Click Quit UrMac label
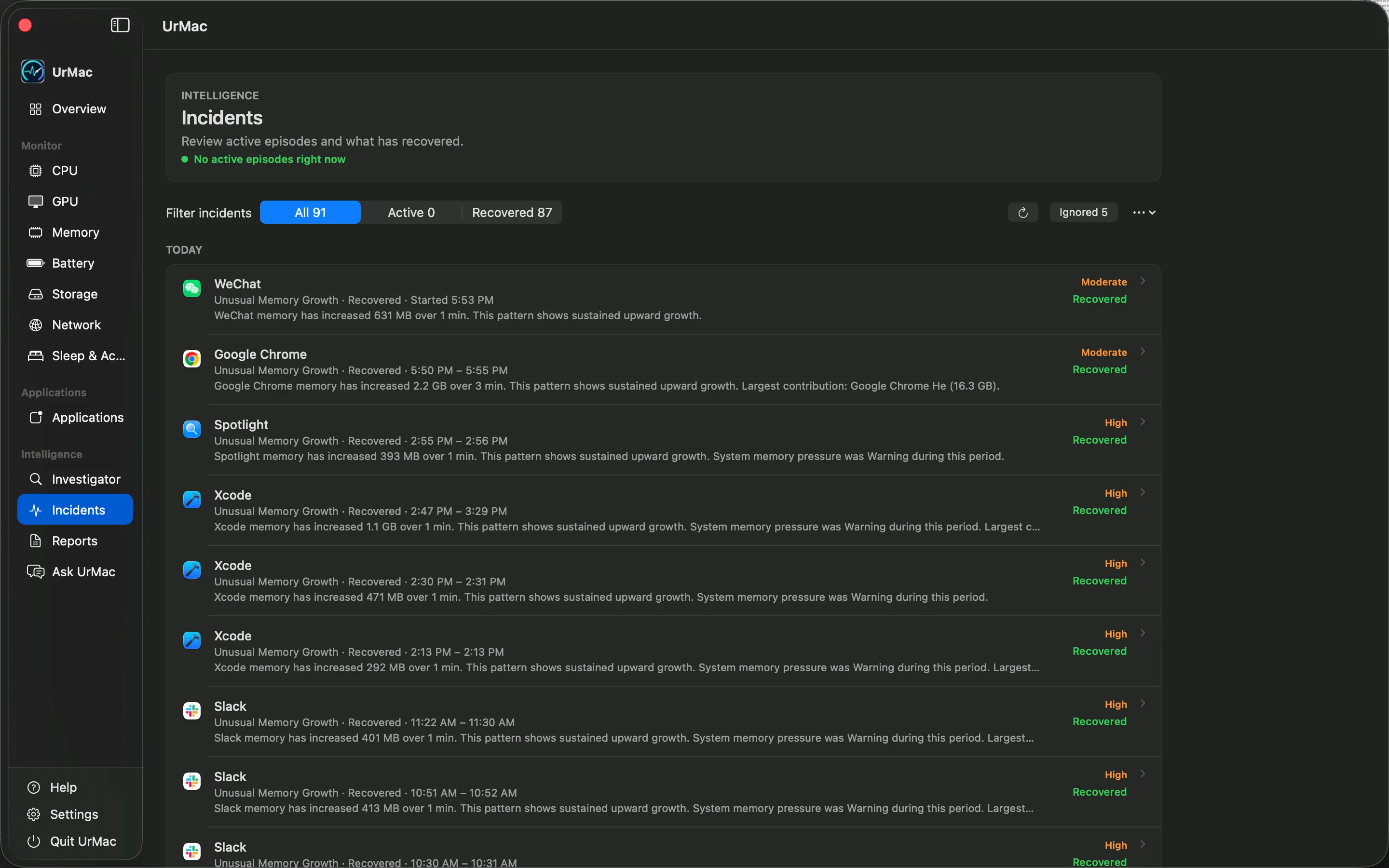Screen dimensions: 1389x868 click(83, 841)
